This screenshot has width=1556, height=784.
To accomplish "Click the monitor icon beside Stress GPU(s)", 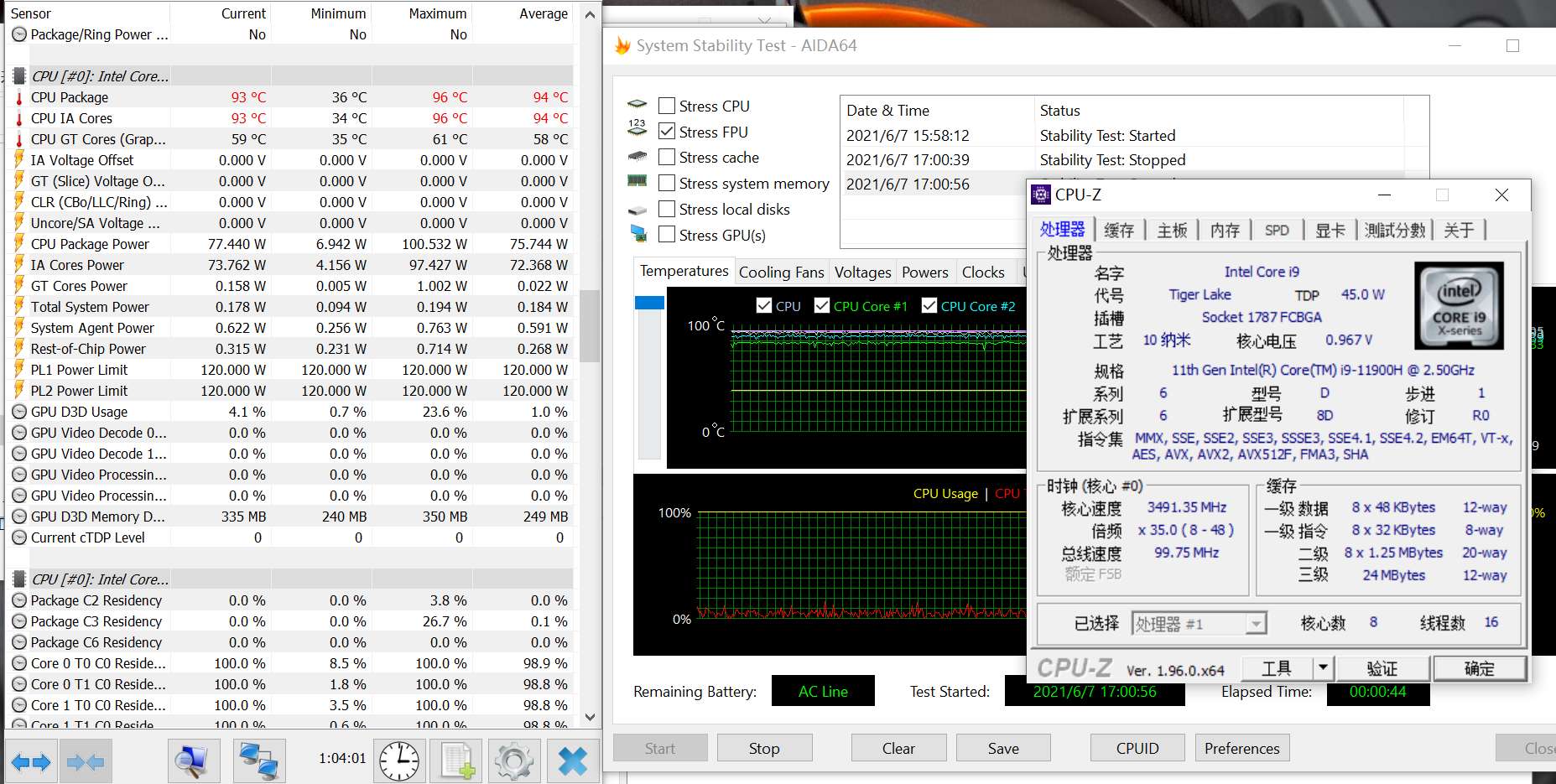I will coord(638,233).
